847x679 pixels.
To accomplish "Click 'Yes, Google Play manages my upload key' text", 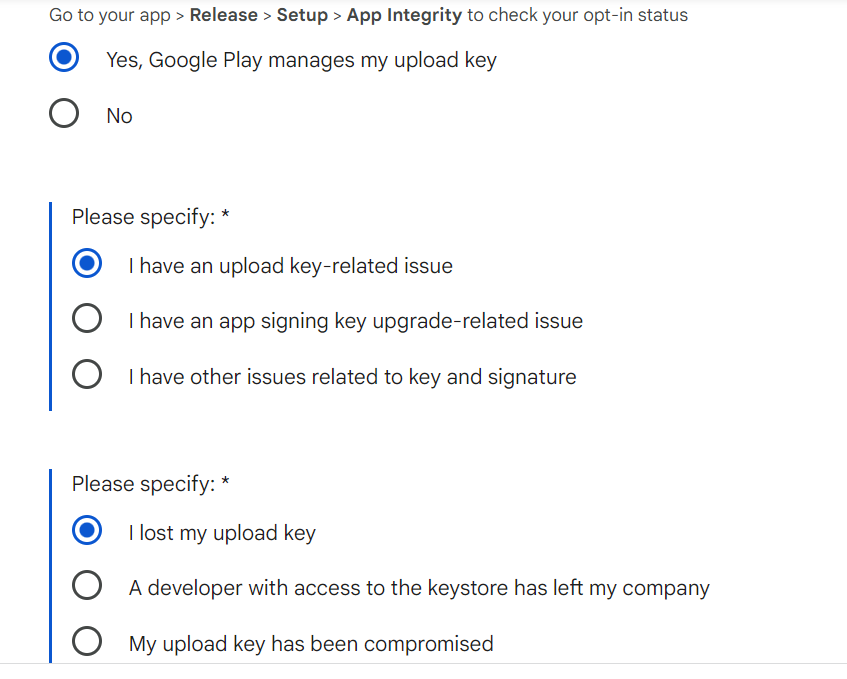I will coord(301,60).
